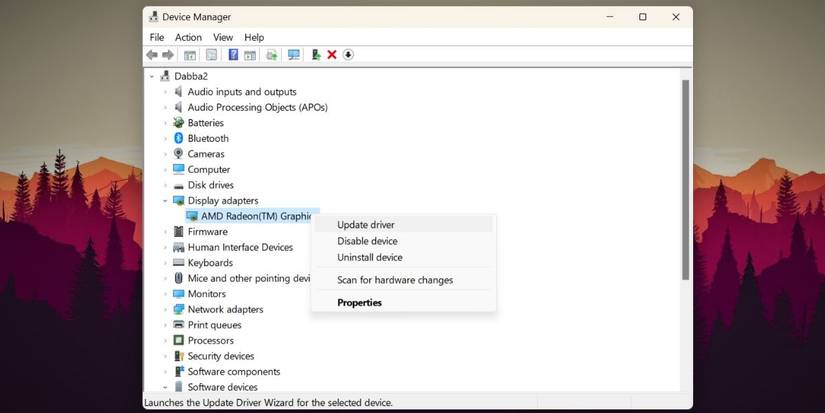The width and height of the screenshot is (825, 413).
Task: Expand the Cameras category chevron
Action: point(165,154)
